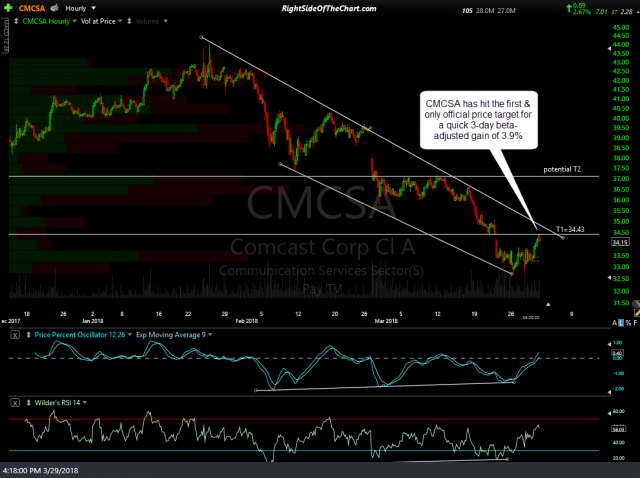This screenshot has height=478, width=640.
Task: Click the Jan 2018 date label
Action: tap(92, 321)
